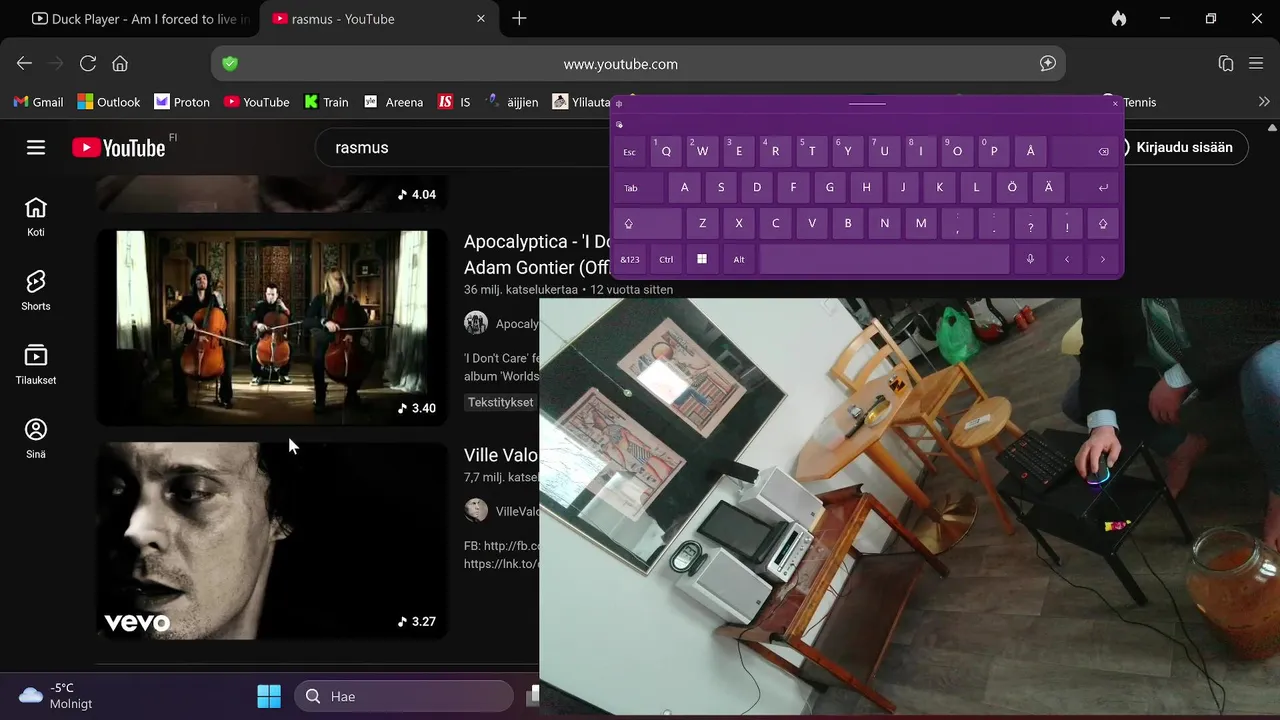Tap the spacebar on touch keyboard
The height and width of the screenshot is (720, 1280).
884,259
